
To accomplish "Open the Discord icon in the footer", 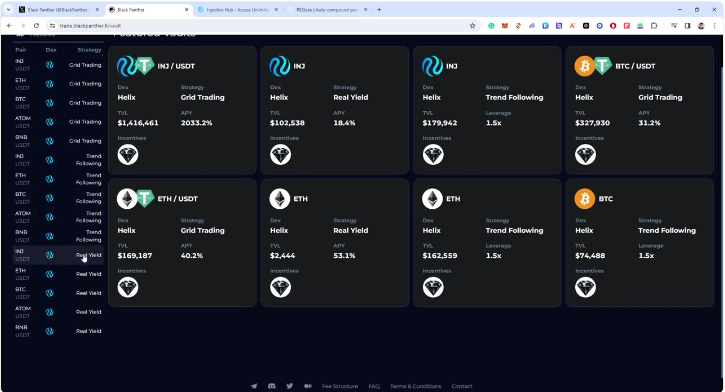I will 272,386.
